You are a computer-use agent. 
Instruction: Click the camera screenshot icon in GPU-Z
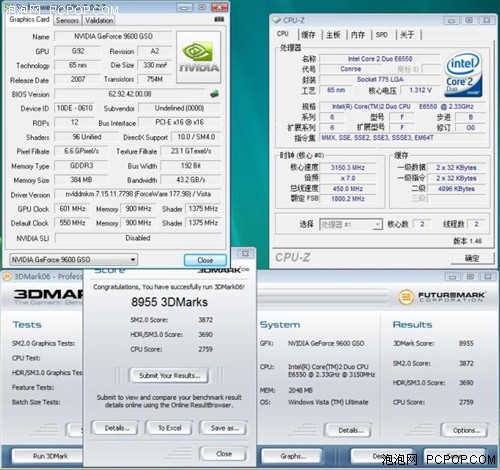[x=219, y=19]
